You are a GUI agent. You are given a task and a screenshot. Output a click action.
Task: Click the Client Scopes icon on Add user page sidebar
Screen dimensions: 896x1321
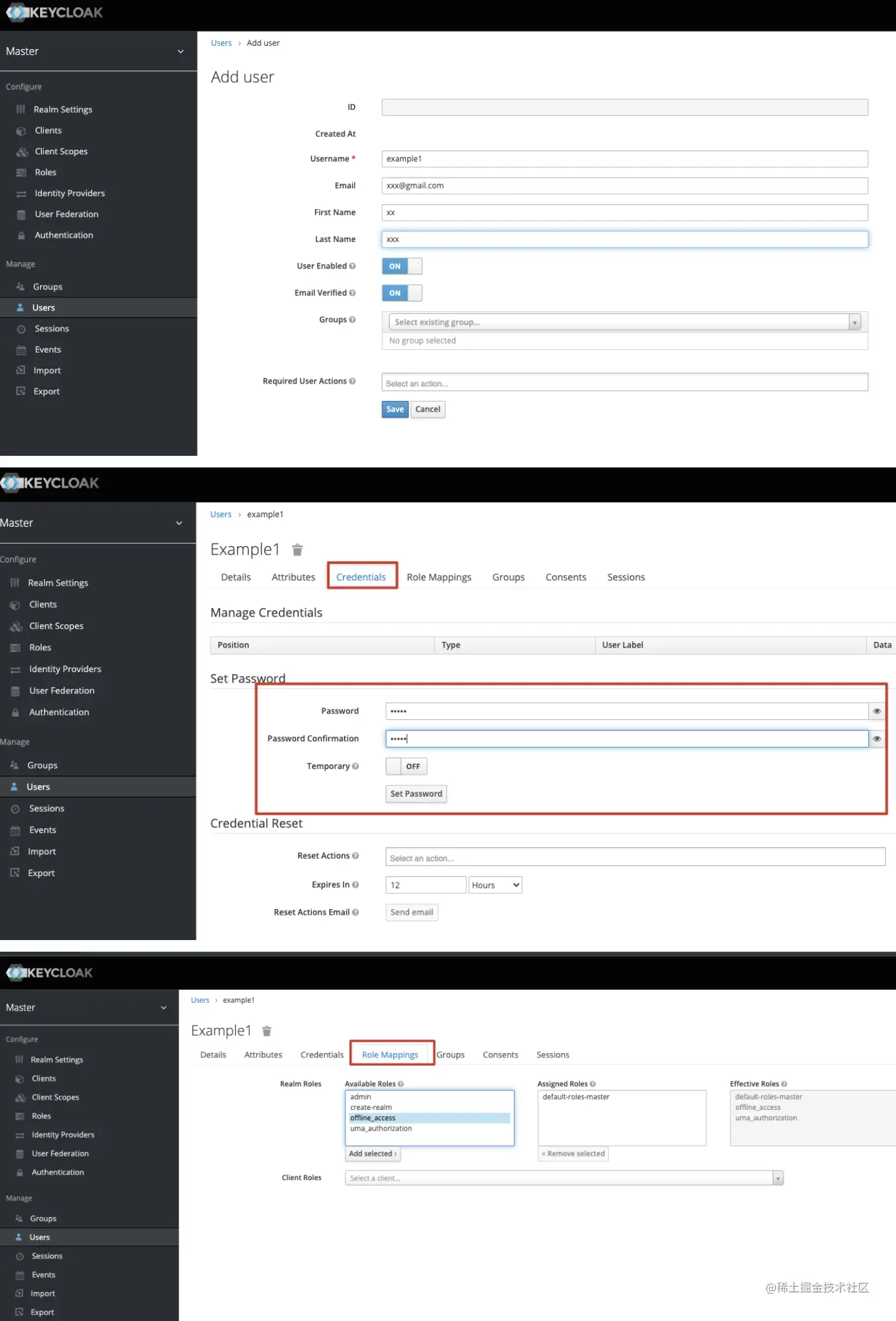pyautogui.click(x=22, y=152)
